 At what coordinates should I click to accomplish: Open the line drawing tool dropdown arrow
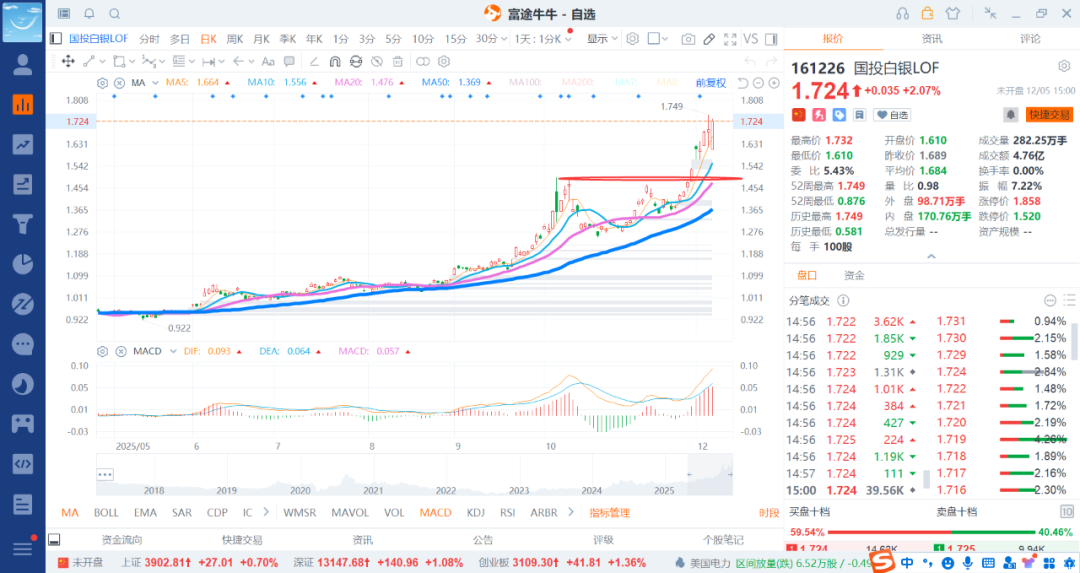102,61
